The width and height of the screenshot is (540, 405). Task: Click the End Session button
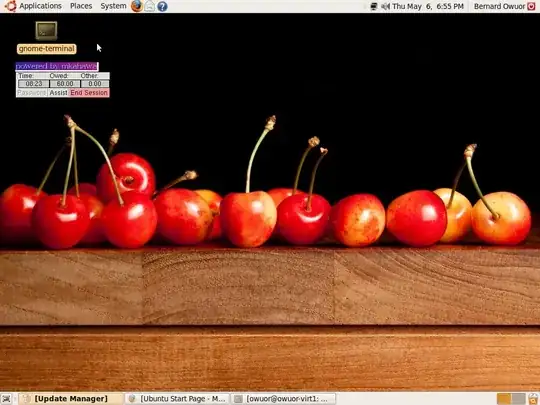click(x=89, y=93)
